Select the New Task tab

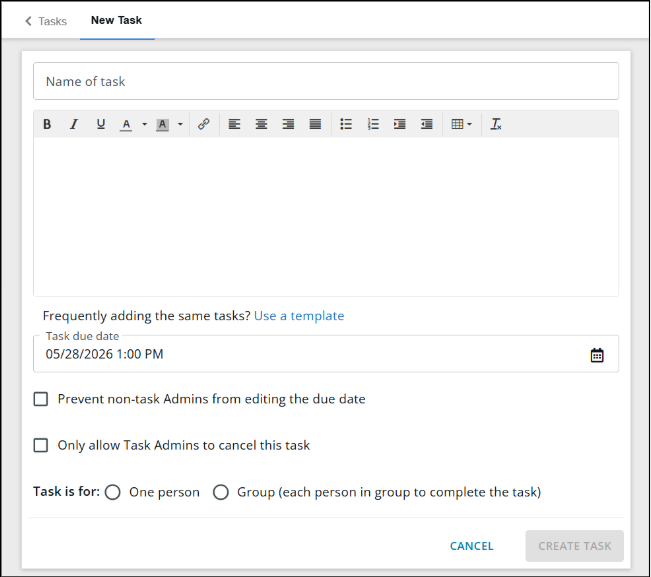click(x=117, y=20)
